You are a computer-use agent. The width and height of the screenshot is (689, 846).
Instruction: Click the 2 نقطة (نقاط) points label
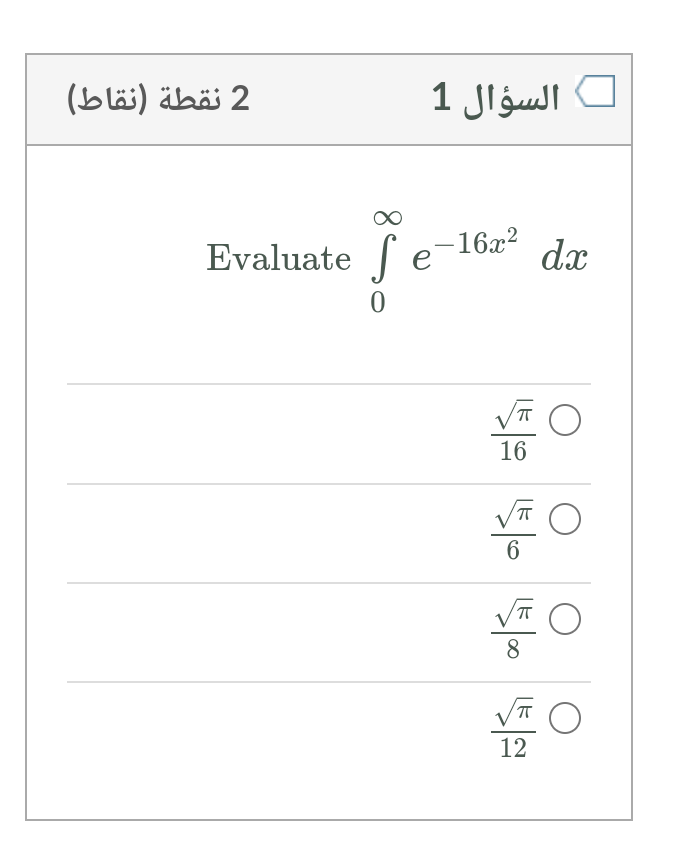click(158, 99)
